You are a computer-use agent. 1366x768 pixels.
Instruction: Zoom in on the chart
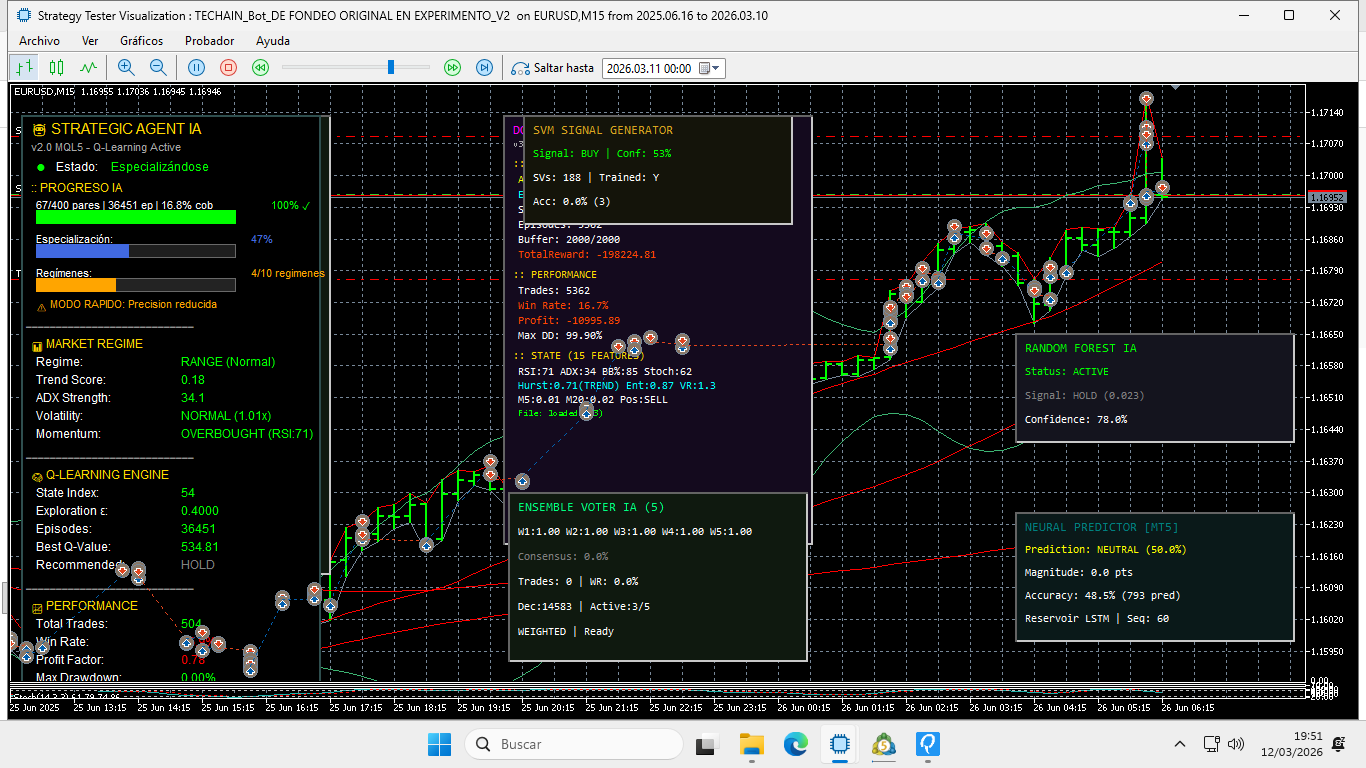[x=126, y=67]
